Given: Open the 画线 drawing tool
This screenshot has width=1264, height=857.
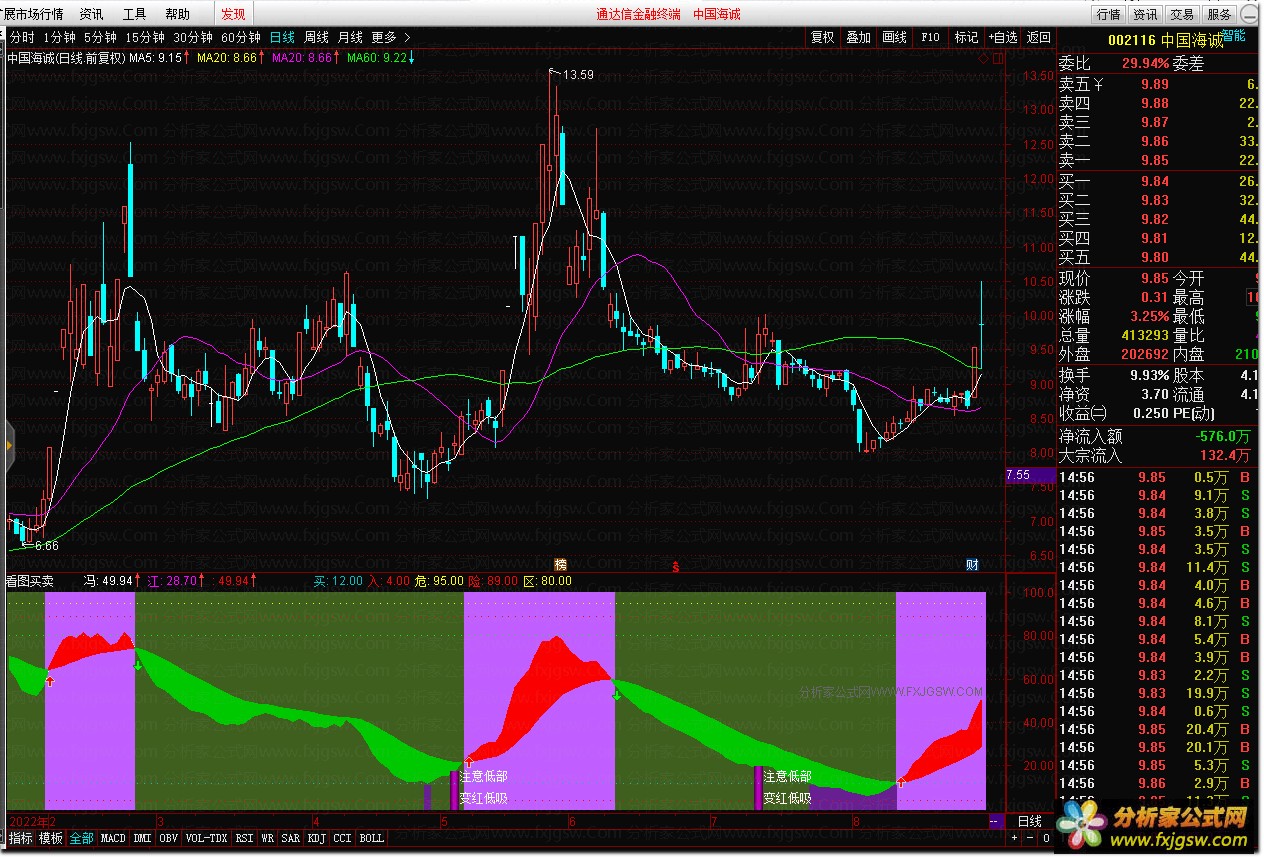Looking at the screenshot, I should click(x=894, y=37).
